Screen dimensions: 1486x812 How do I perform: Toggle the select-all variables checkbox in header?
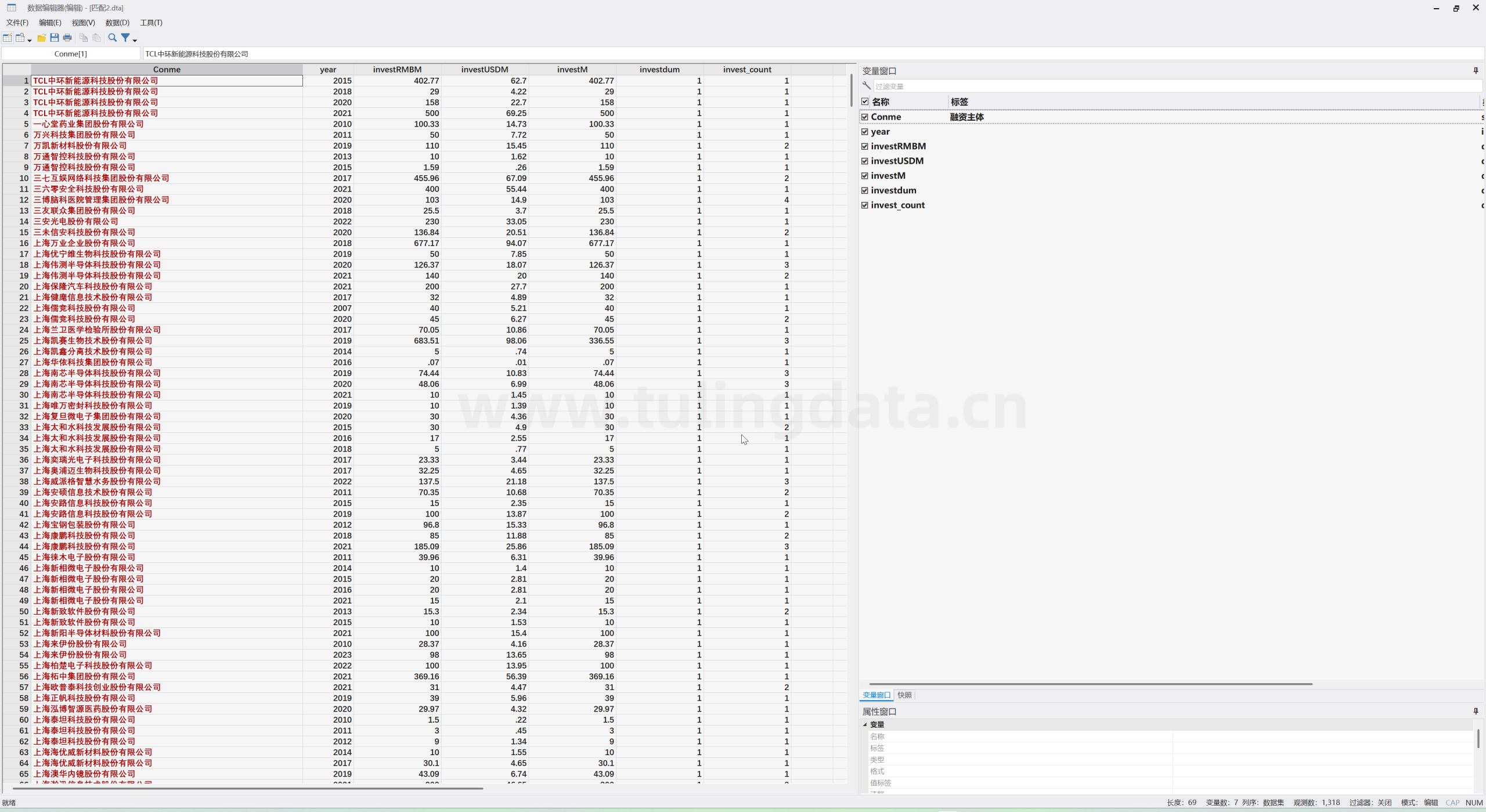click(x=865, y=102)
